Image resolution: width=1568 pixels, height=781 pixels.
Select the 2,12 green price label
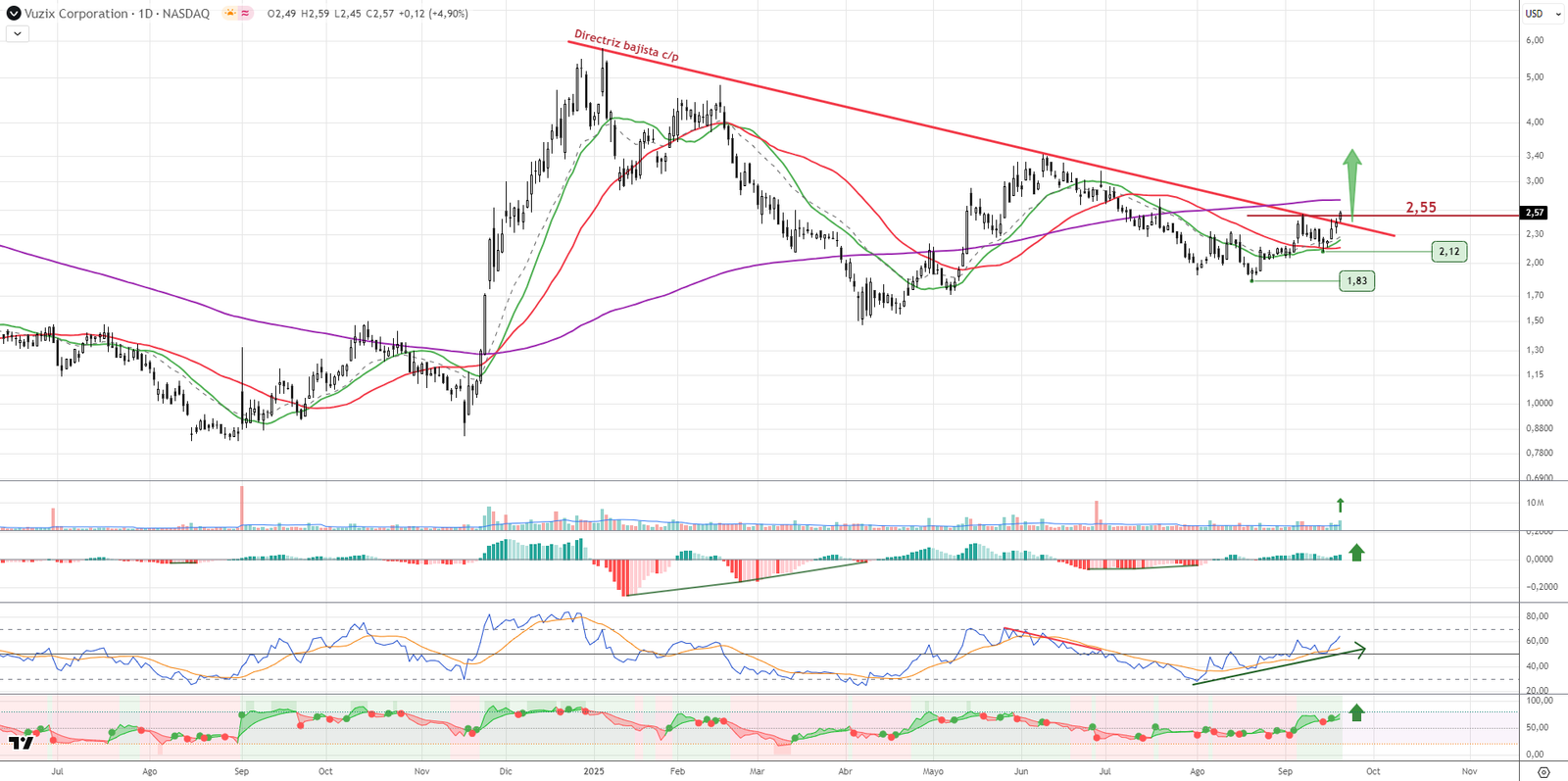point(1448,252)
